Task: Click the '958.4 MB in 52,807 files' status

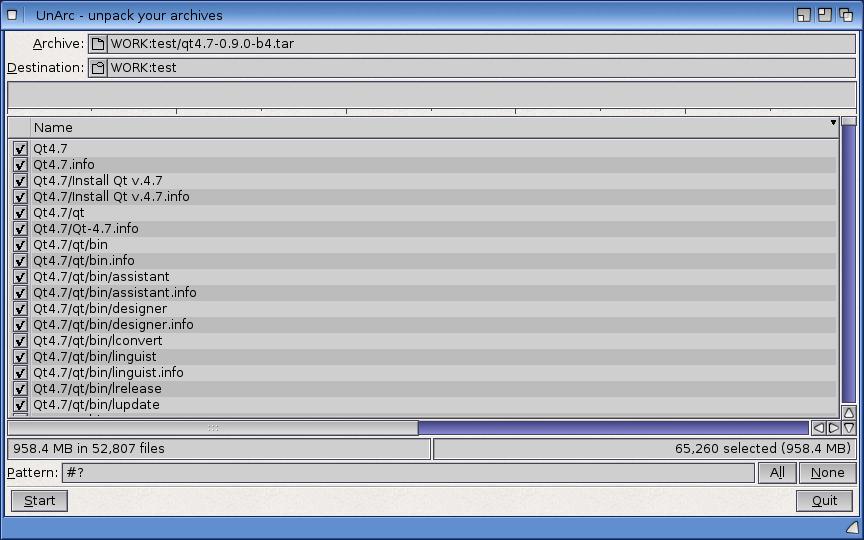Action: [x=219, y=449]
